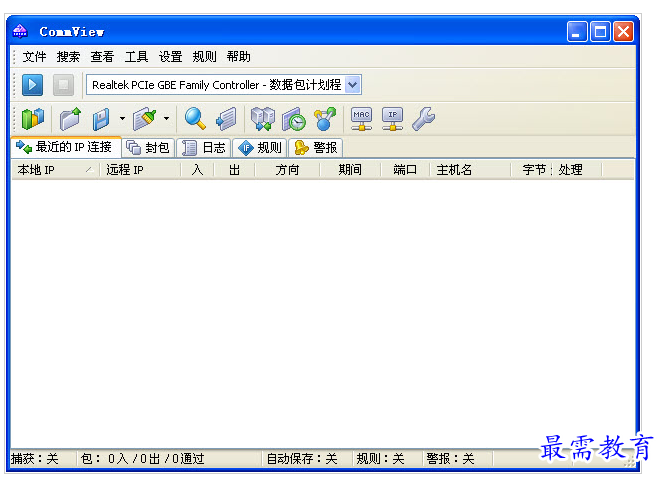Screen dimensions: 662x479
Task: Click the clear broom toolbar icon
Action: tap(144, 119)
